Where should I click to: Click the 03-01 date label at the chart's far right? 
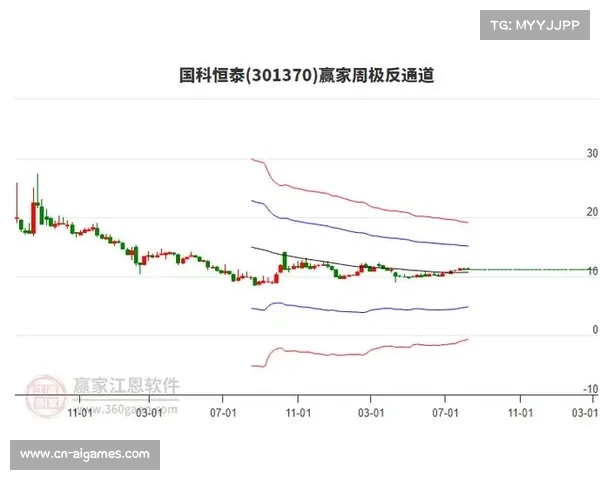tap(584, 413)
